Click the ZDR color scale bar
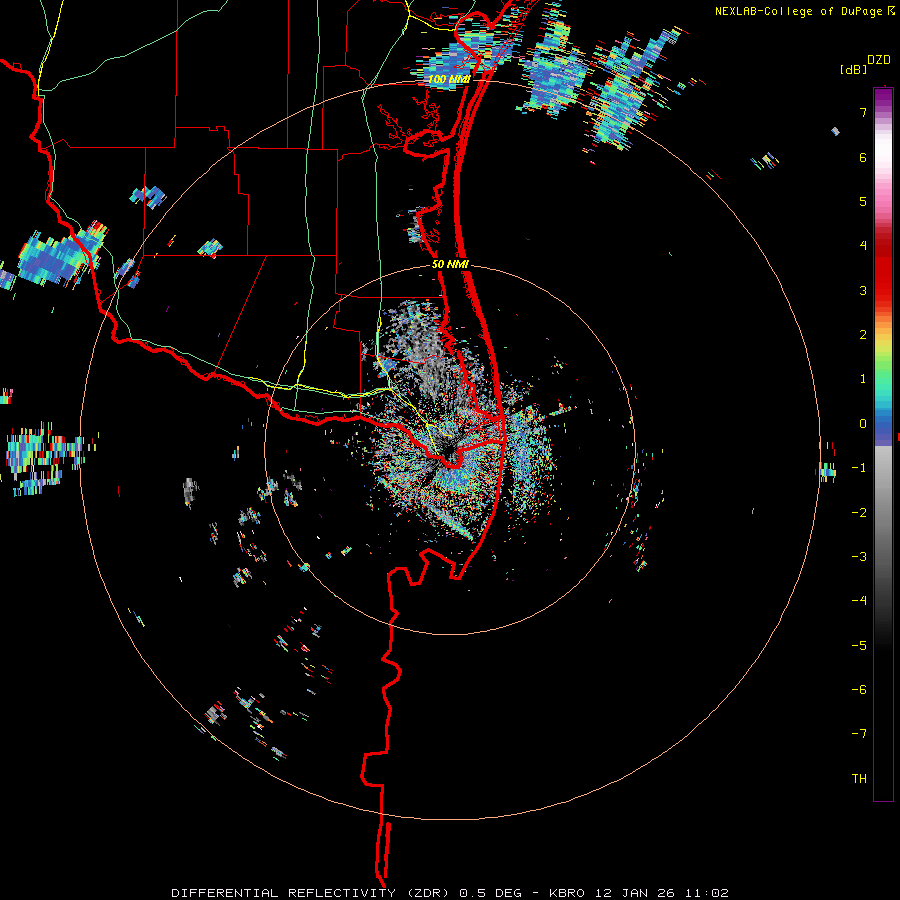Viewport: 900px width, 900px height. (883, 444)
